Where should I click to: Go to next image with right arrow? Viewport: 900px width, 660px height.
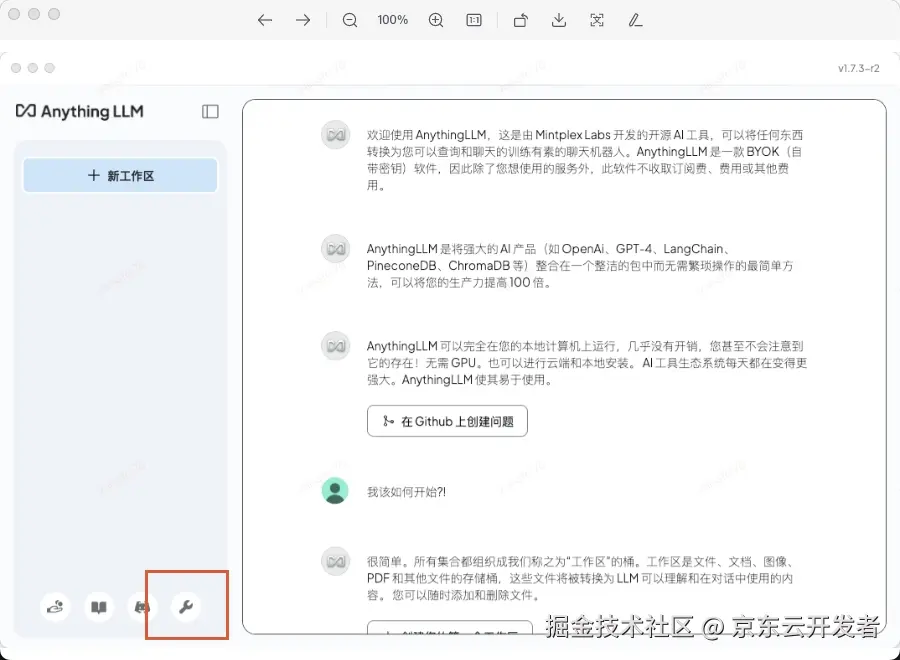tap(303, 20)
